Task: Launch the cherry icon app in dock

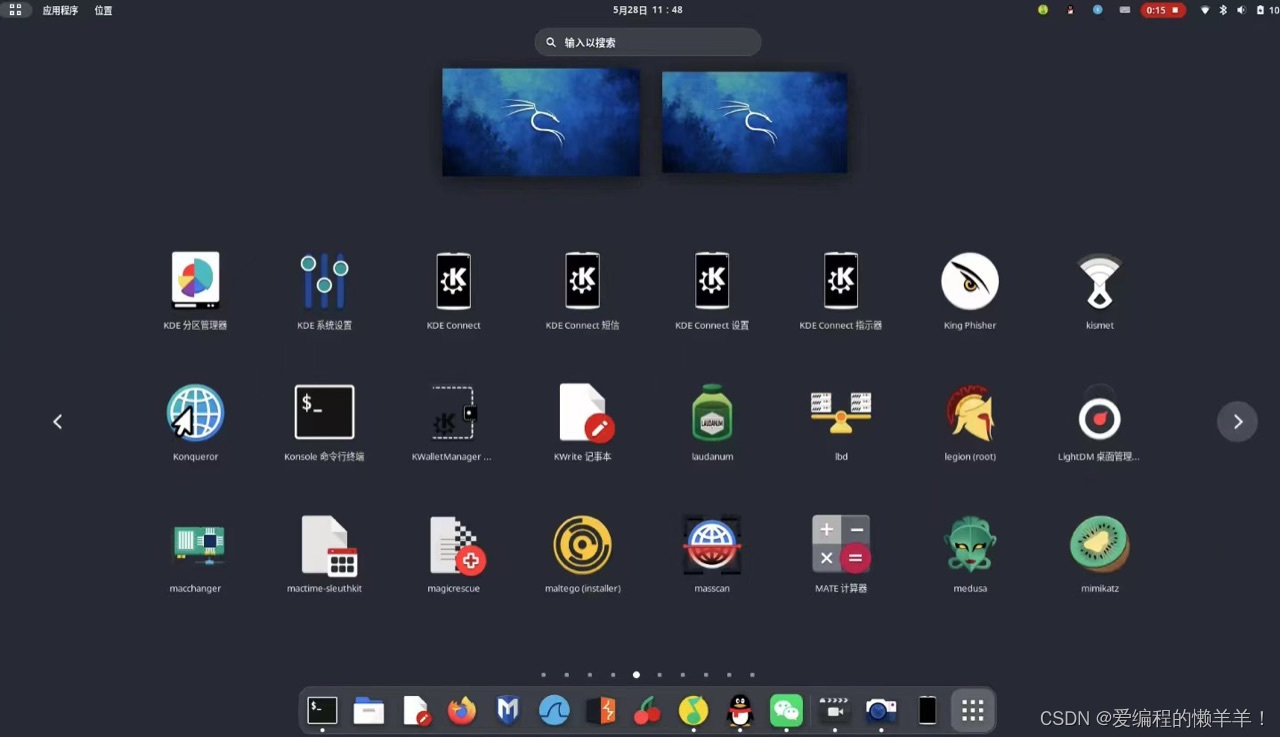Action: (x=648, y=710)
